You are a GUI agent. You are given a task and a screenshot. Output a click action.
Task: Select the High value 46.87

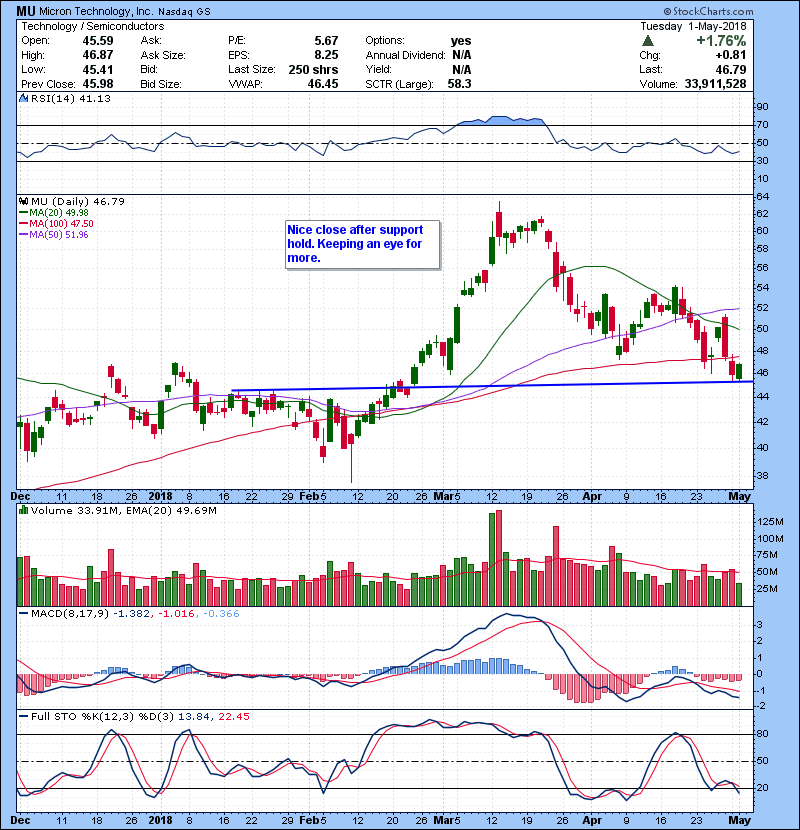[x=98, y=55]
